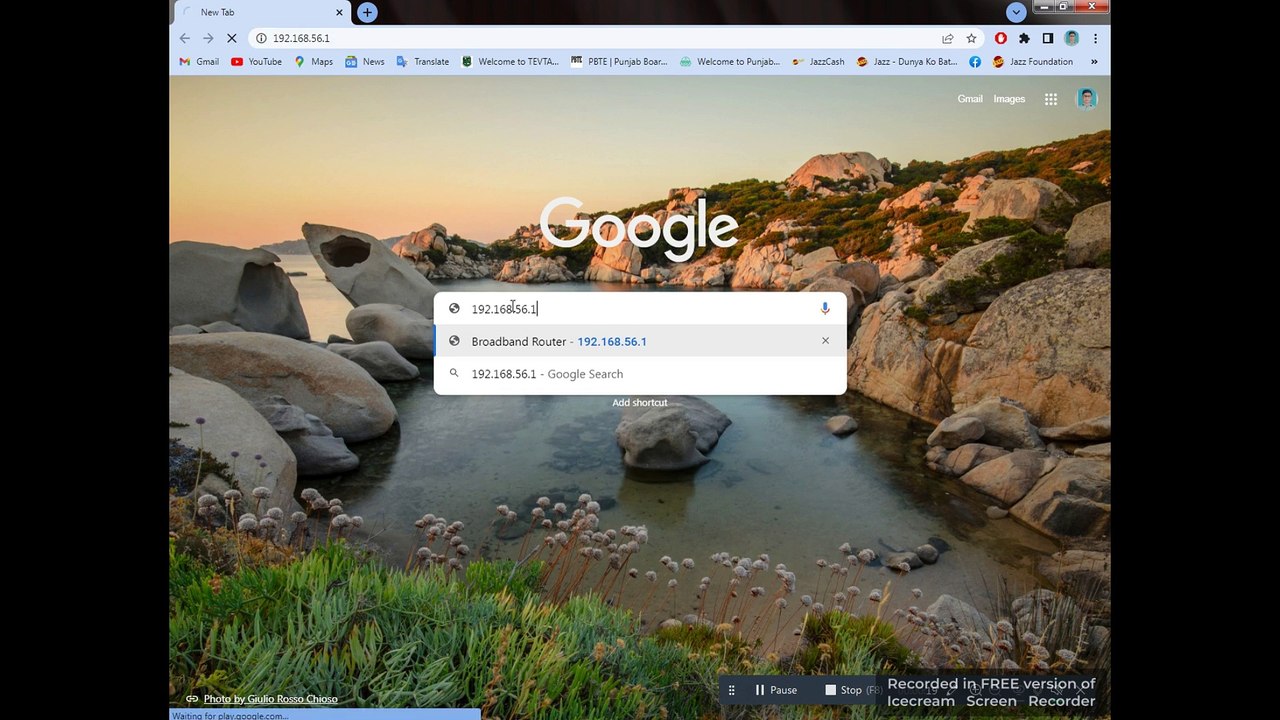
Task: Open the Facebook bookmark icon
Action: click(975, 61)
